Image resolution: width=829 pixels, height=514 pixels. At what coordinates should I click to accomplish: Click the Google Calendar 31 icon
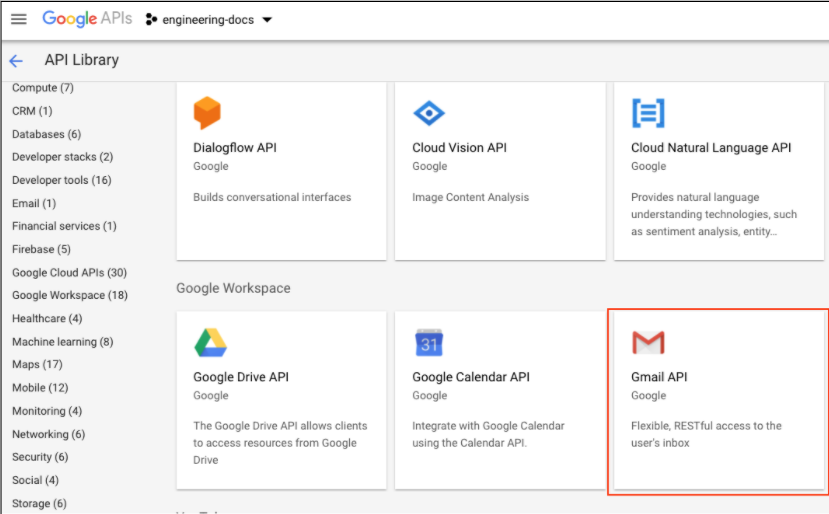[429, 343]
